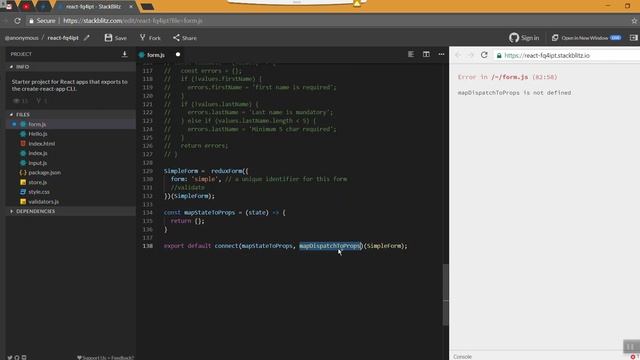640x360 pixels.
Task: Switch to the pinned YouTube tab
Action: click(26, 7)
